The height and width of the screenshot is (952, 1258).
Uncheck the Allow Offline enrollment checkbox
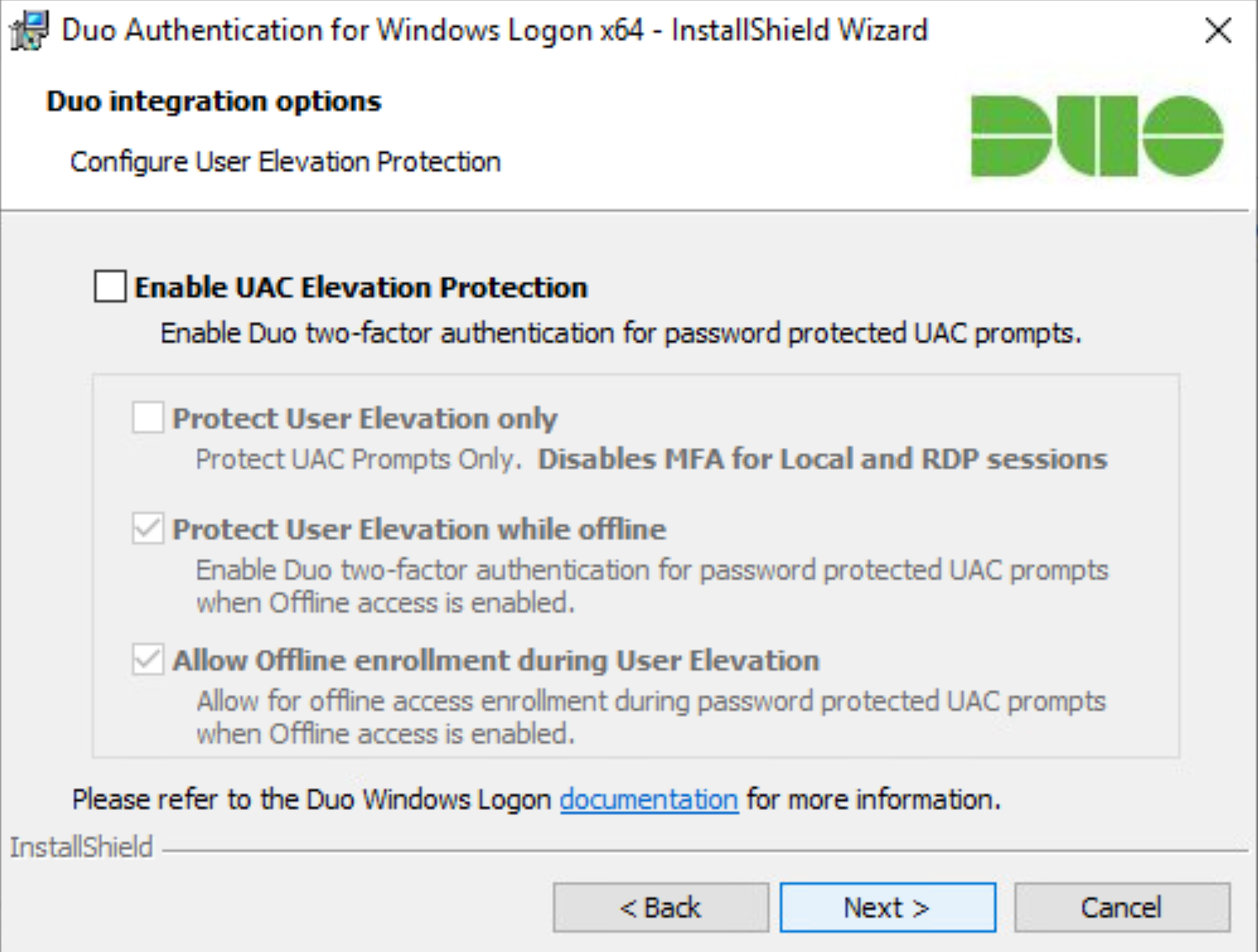point(148,660)
